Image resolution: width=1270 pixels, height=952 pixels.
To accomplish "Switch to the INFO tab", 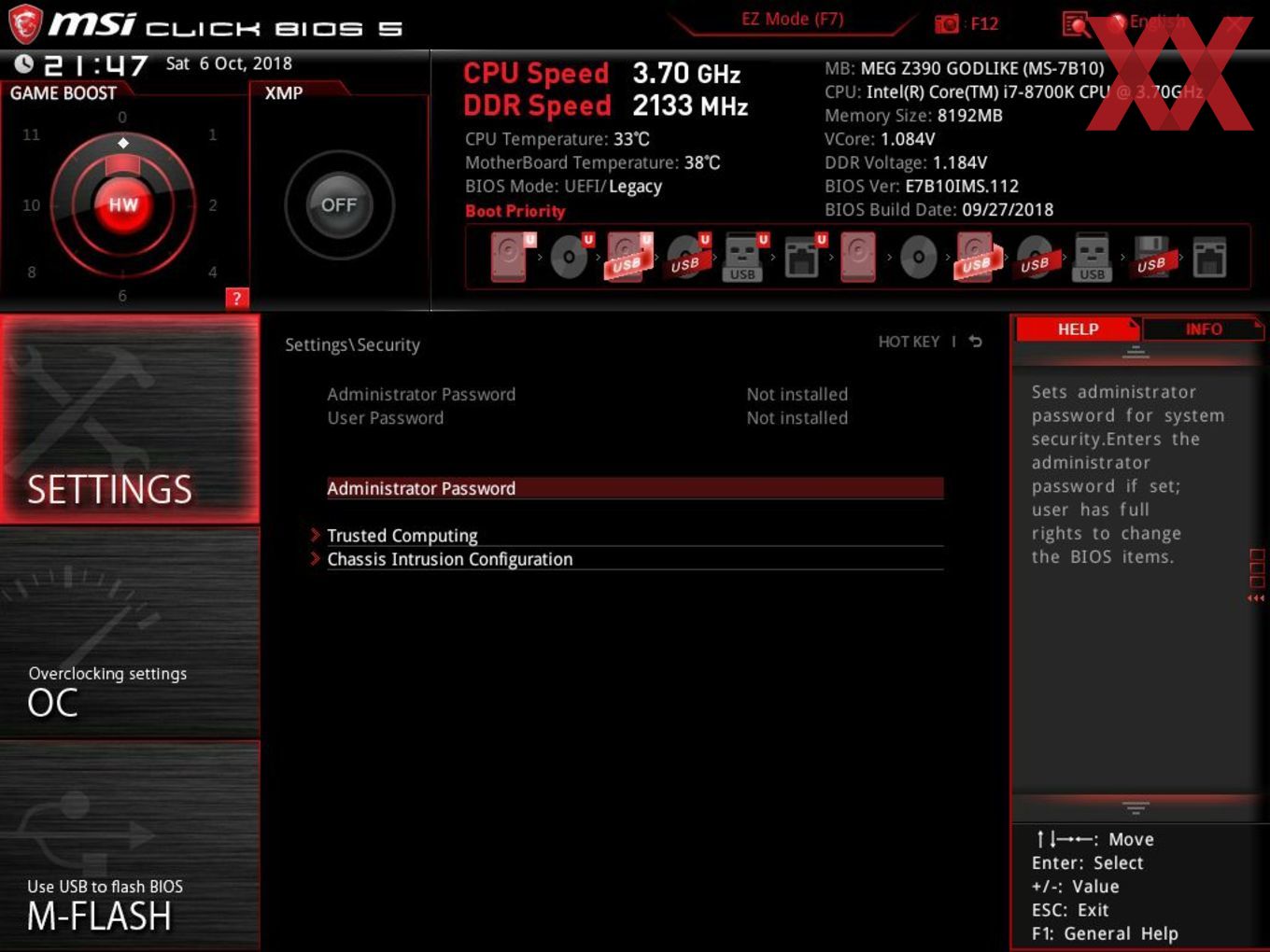I will click(x=1204, y=329).
